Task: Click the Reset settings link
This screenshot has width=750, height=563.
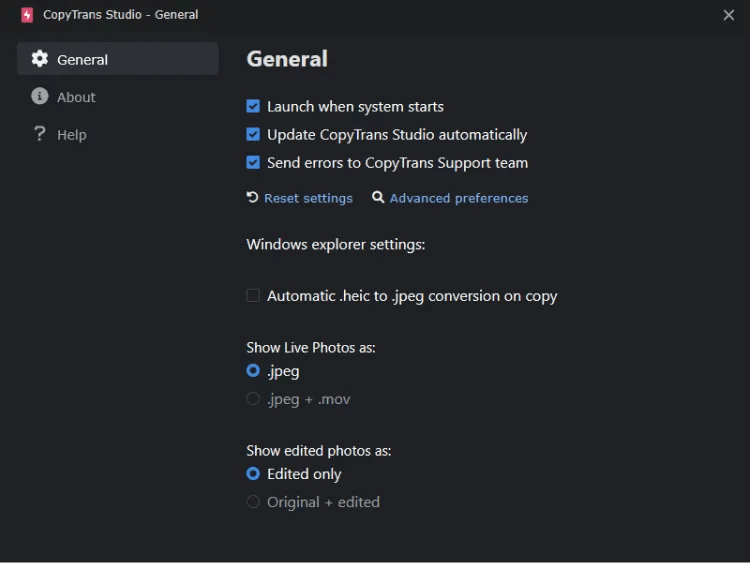Action: pyautogui.click(x=308, y=198)
